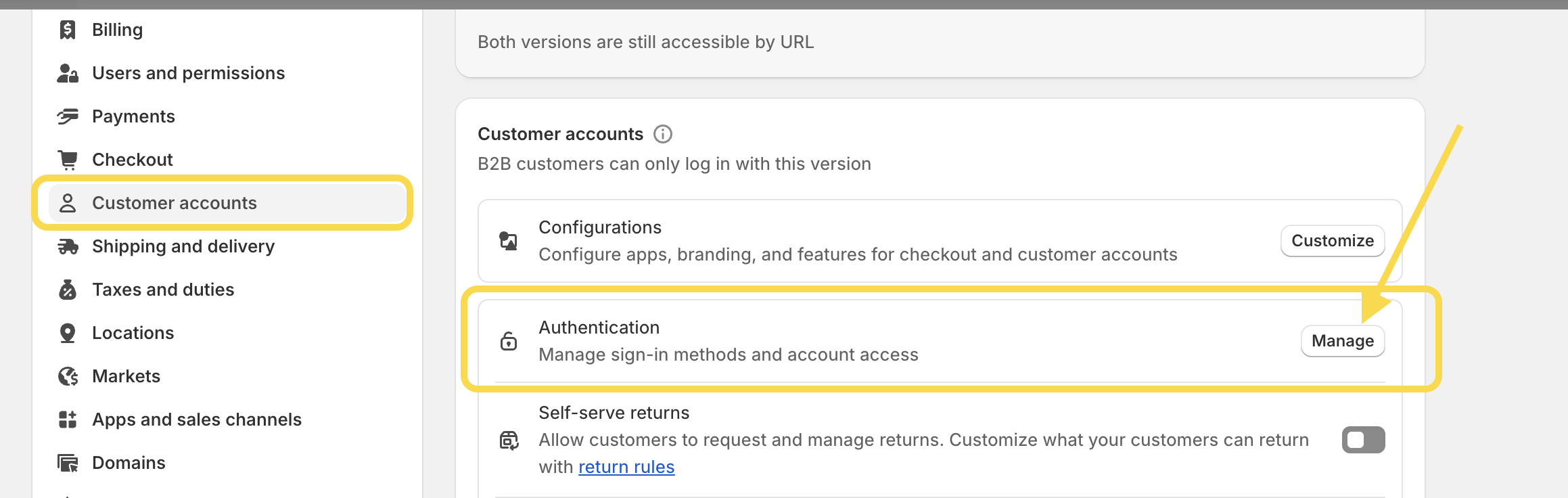
Task: Click the Authentication title text
Action: (x=599, y=327)
